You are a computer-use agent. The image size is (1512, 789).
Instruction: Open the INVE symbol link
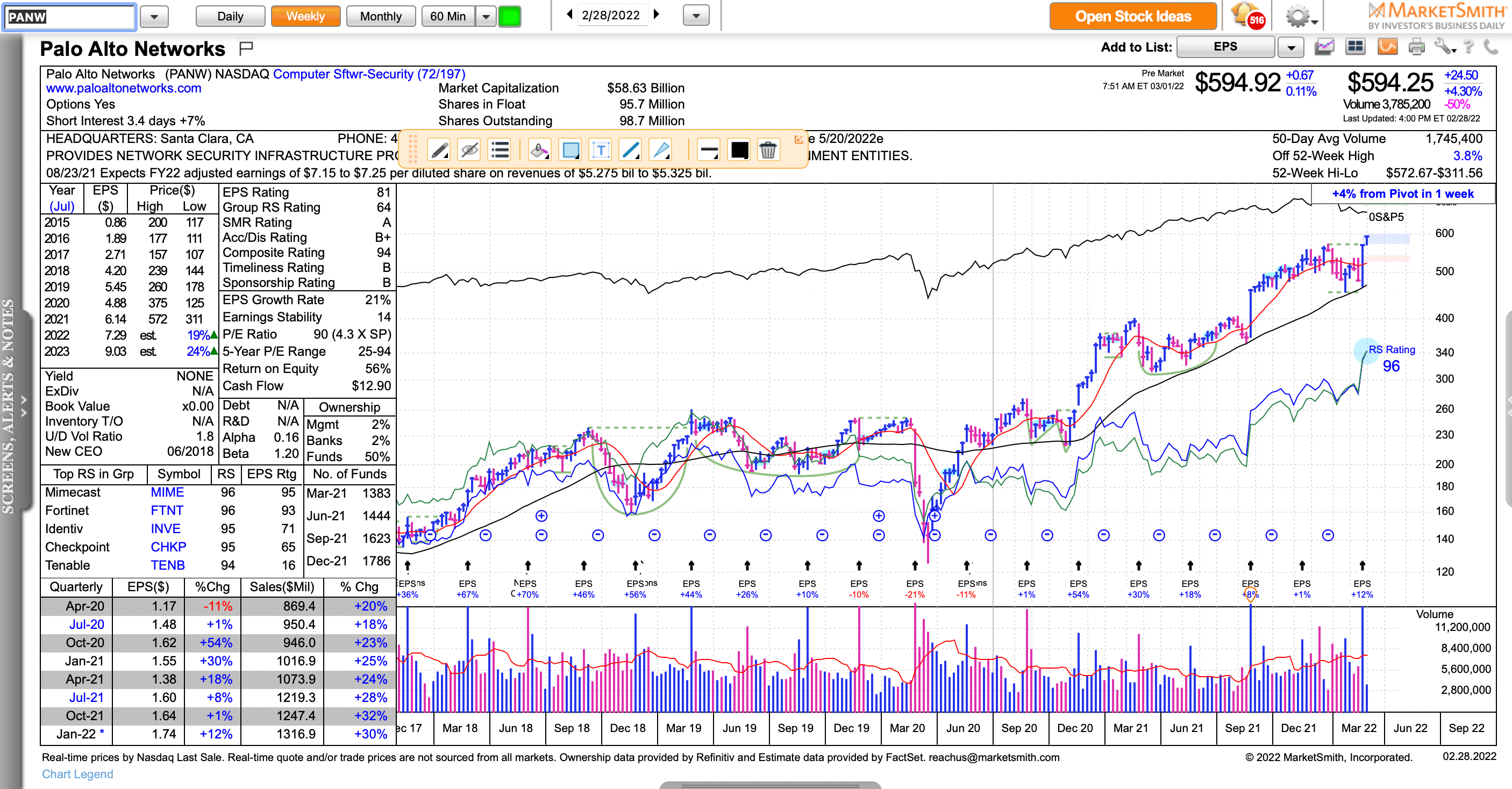[x=166, y=528]
